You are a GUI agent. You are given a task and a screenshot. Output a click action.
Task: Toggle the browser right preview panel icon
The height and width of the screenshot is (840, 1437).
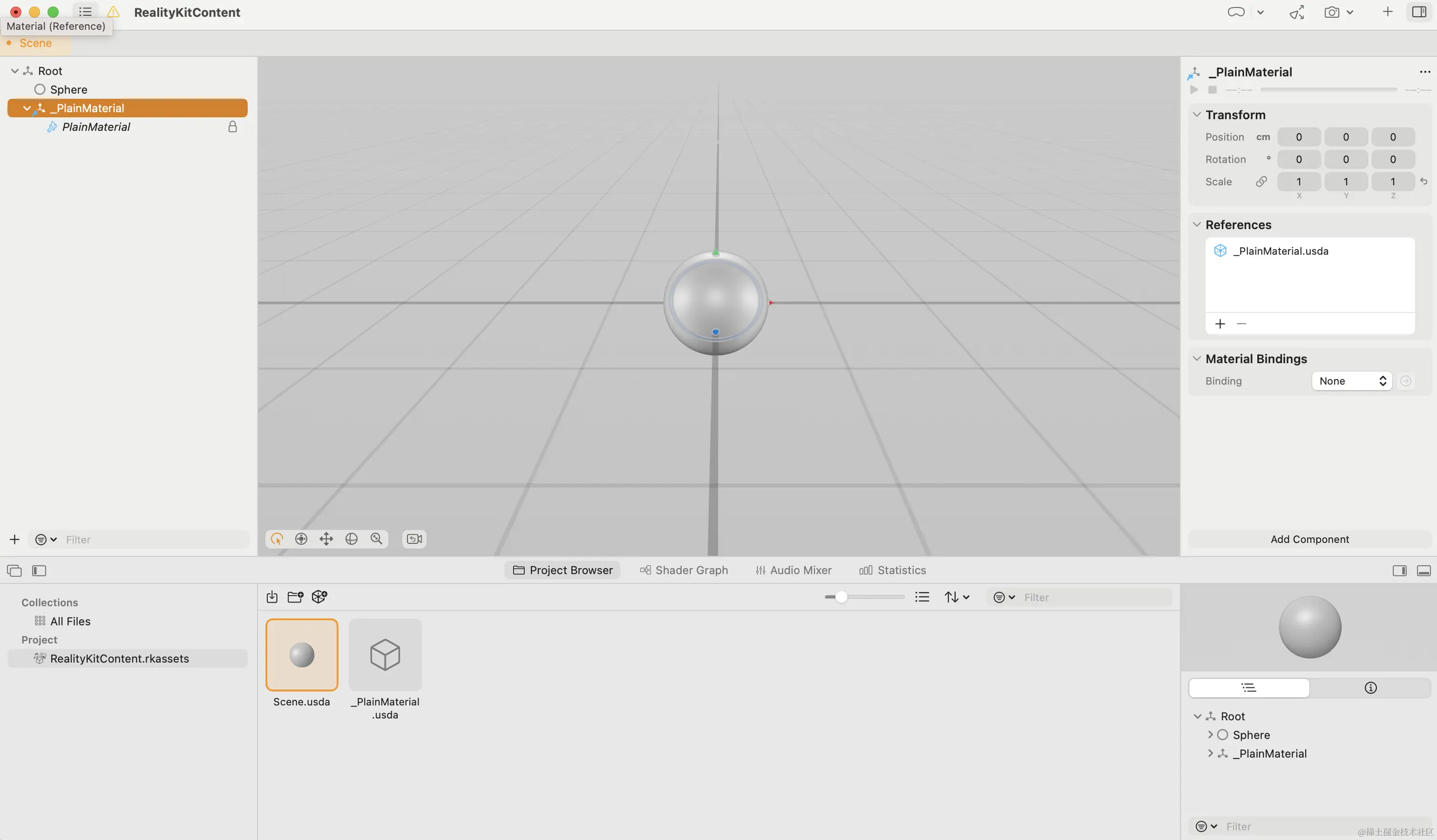pos(1399,571)
